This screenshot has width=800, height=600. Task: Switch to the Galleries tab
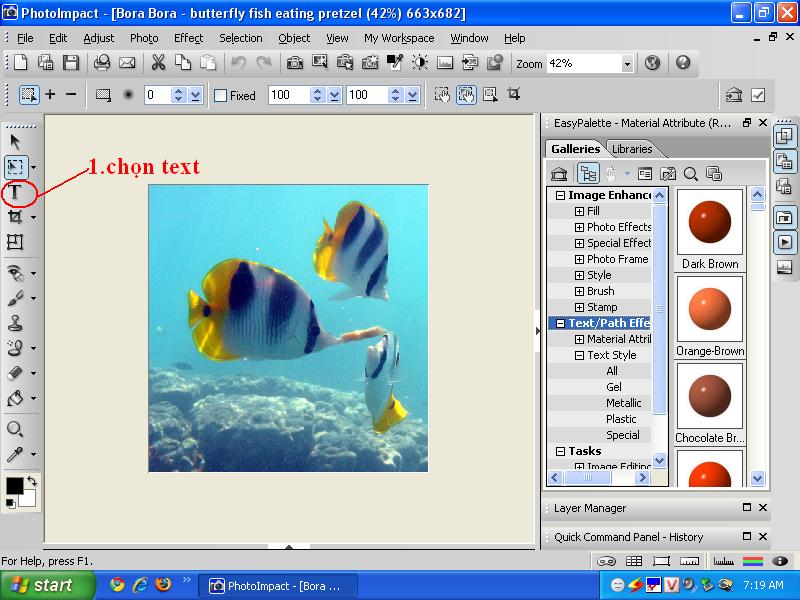(x=576, y=149)
